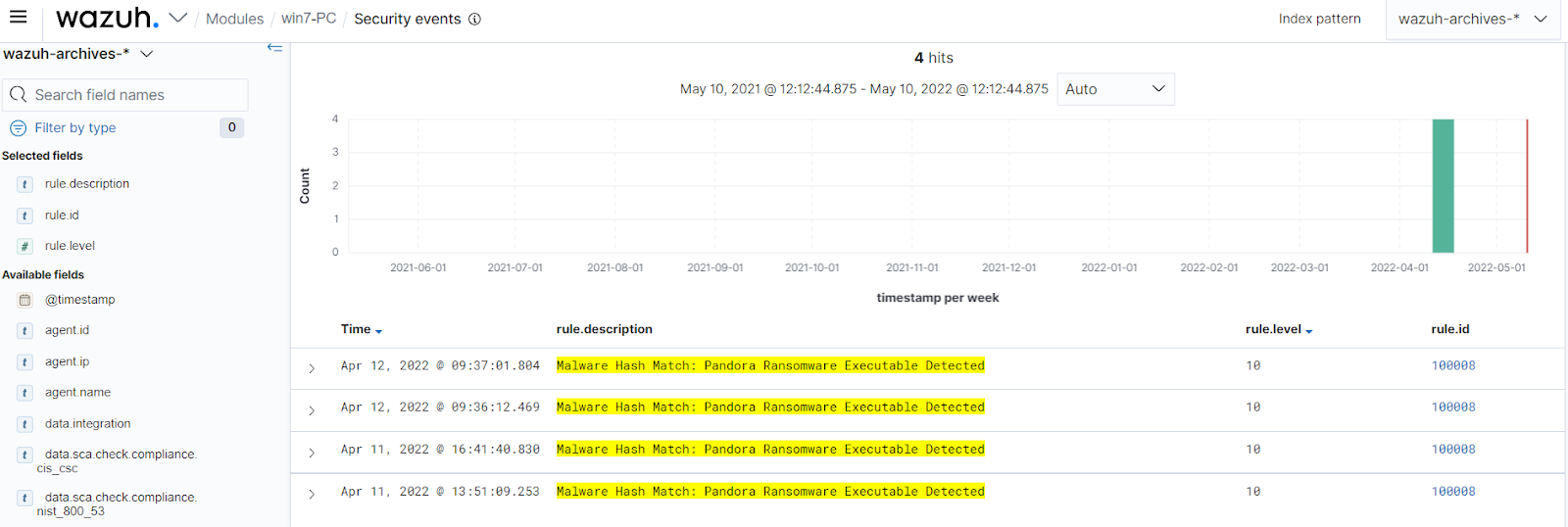1568x527 pixels.
Task: Select agent.name available field
Action: click(x=77, y=392)
